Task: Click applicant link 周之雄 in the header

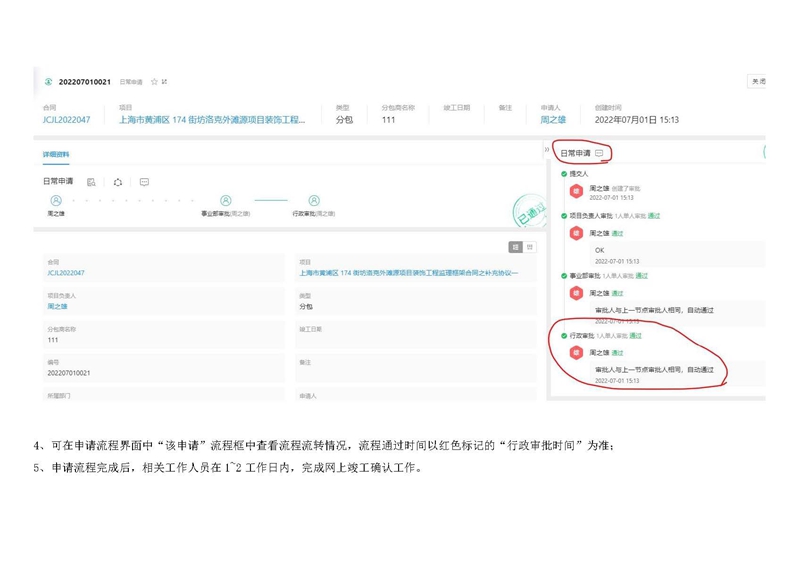Action: tap(553, 120)
